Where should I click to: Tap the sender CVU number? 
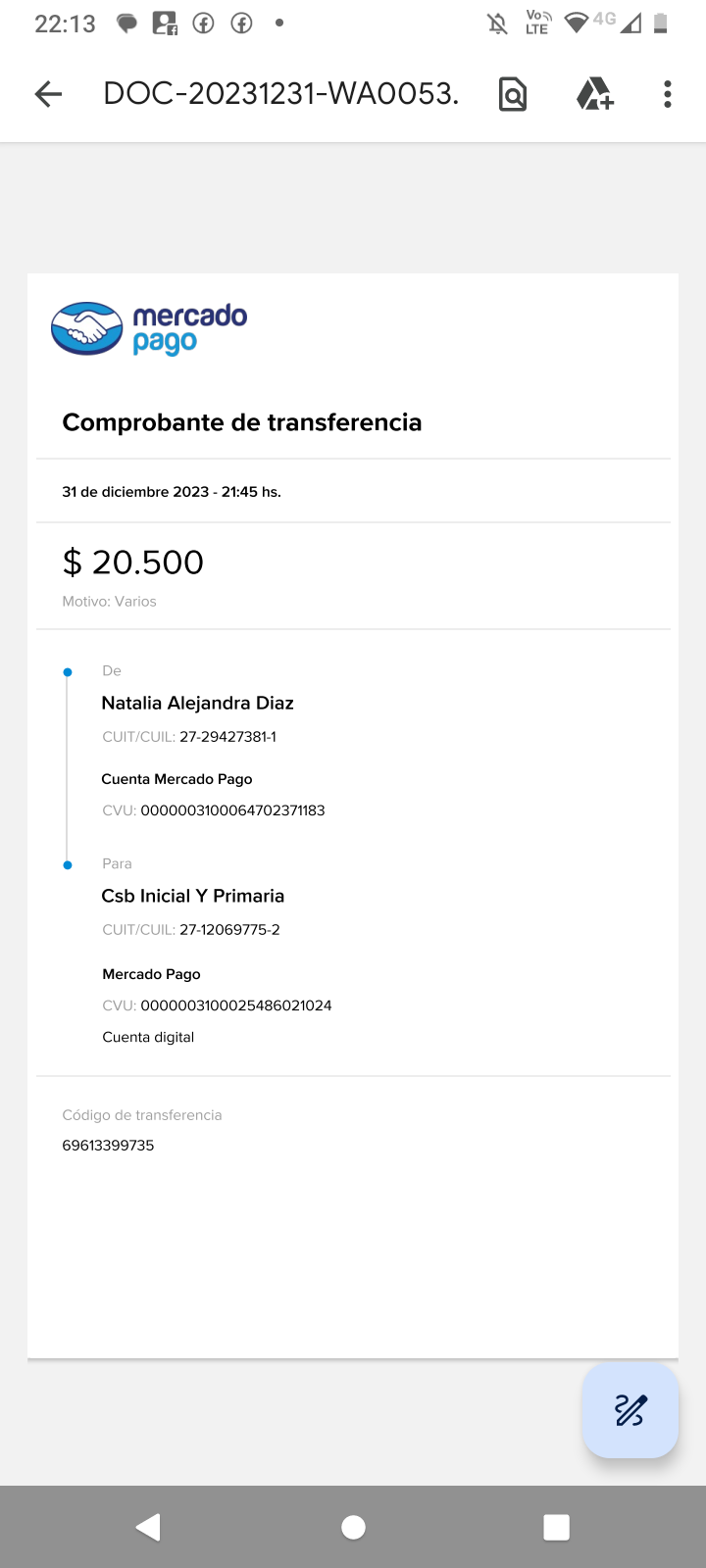pyautogui.click(x=232, y=810)
